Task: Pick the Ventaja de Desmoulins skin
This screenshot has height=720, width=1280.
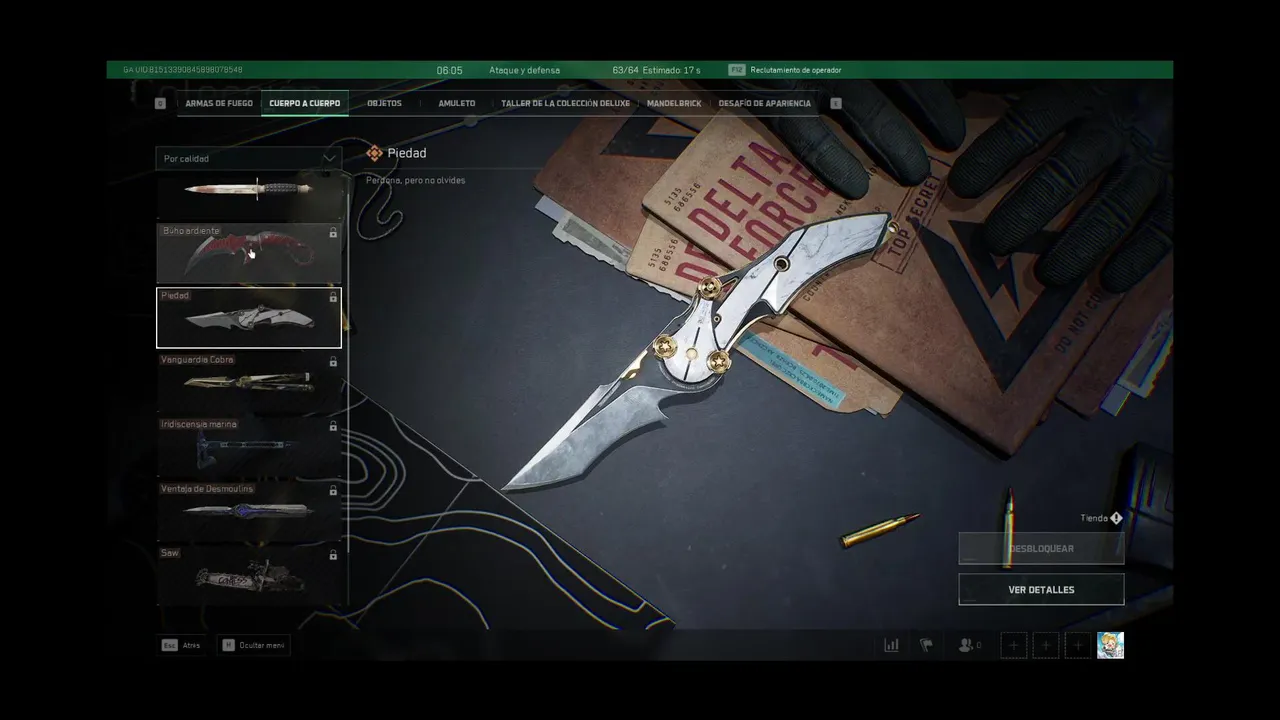Action: [x=249, y=510]
